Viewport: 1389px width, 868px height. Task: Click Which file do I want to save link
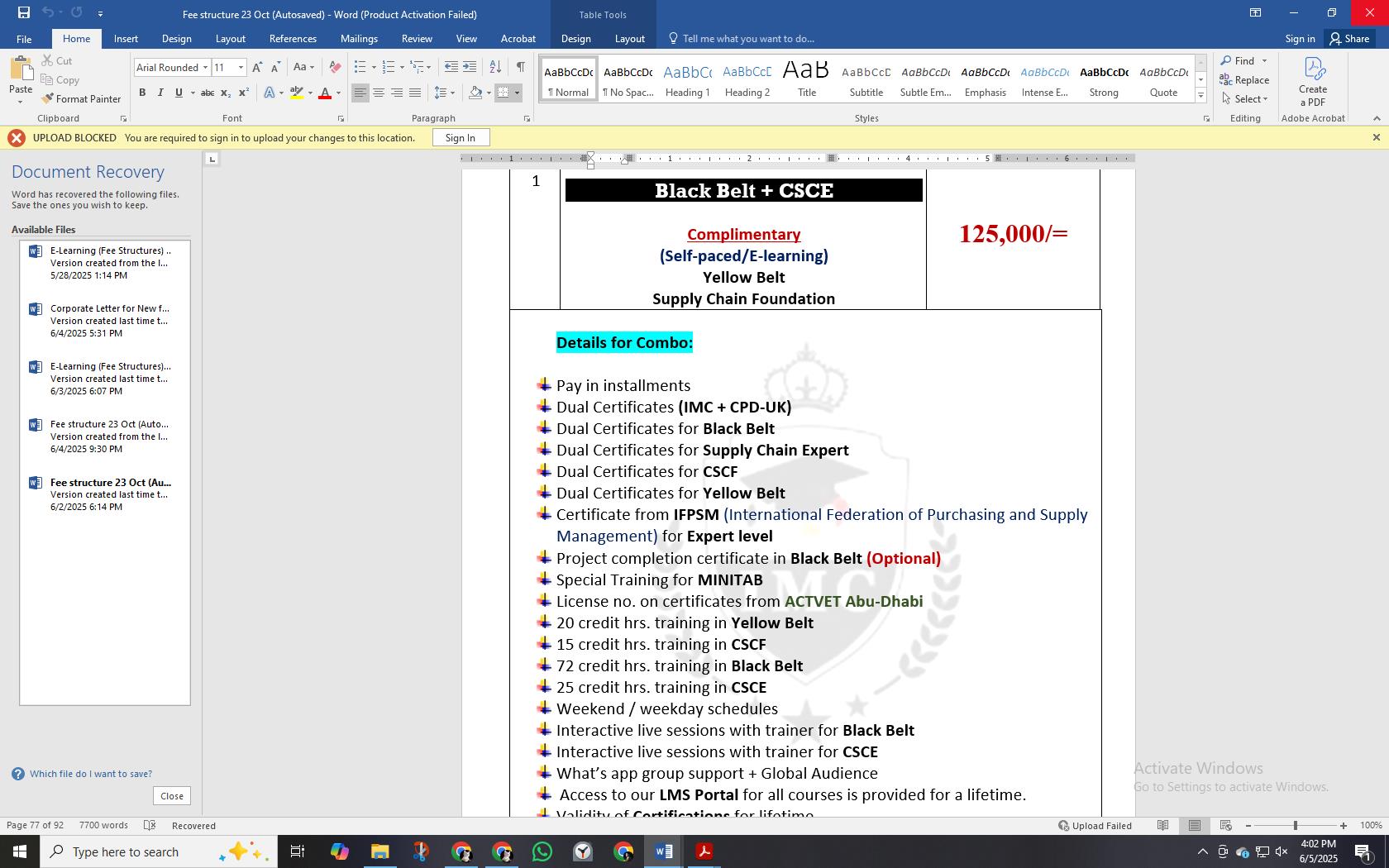(91, 774)
